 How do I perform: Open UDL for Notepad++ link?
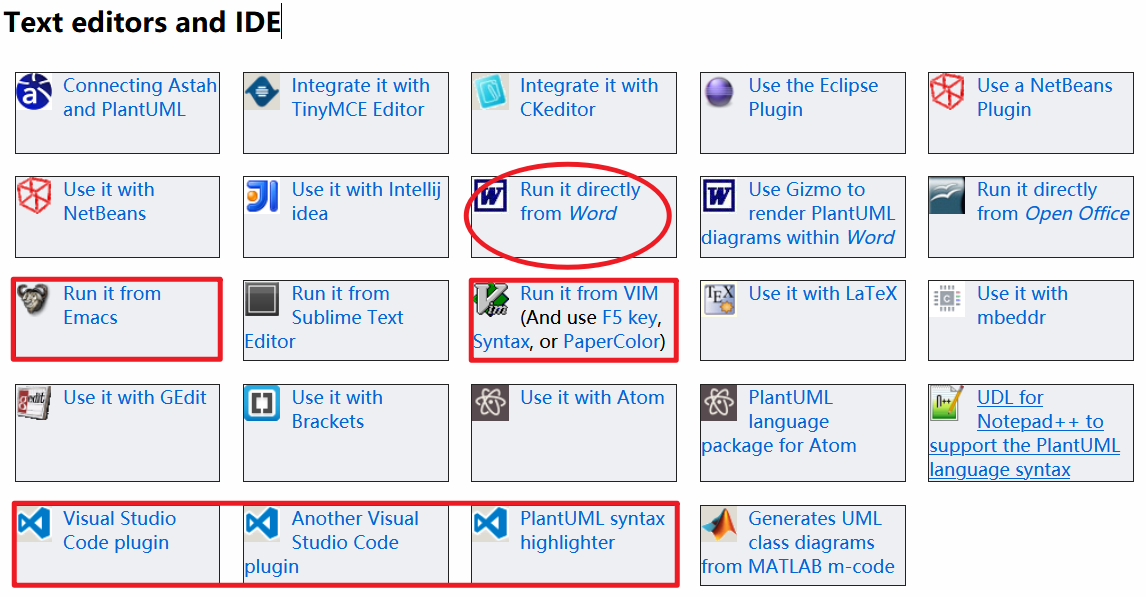(1024, 433)
